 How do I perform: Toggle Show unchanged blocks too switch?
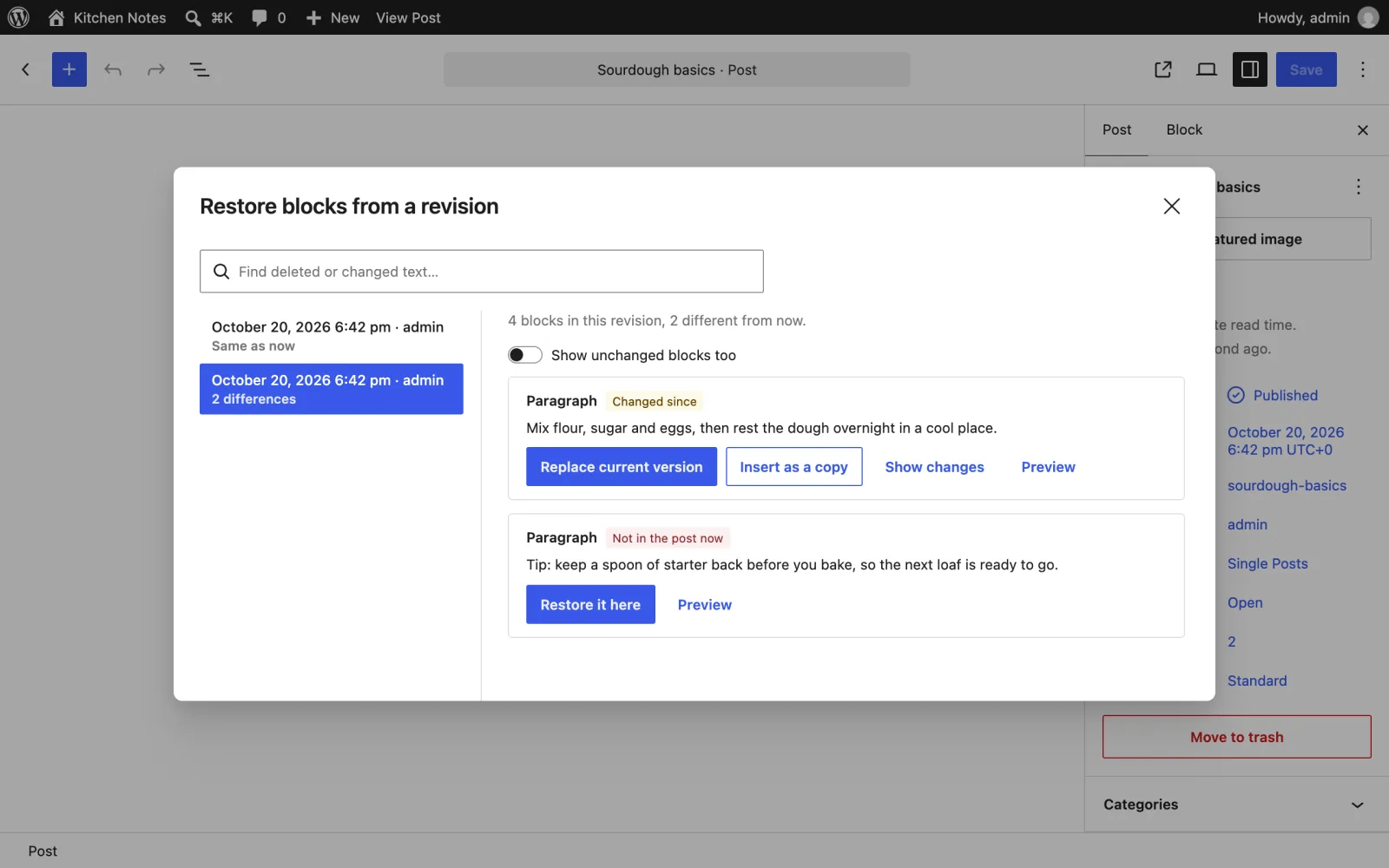[x=525, y=355]
